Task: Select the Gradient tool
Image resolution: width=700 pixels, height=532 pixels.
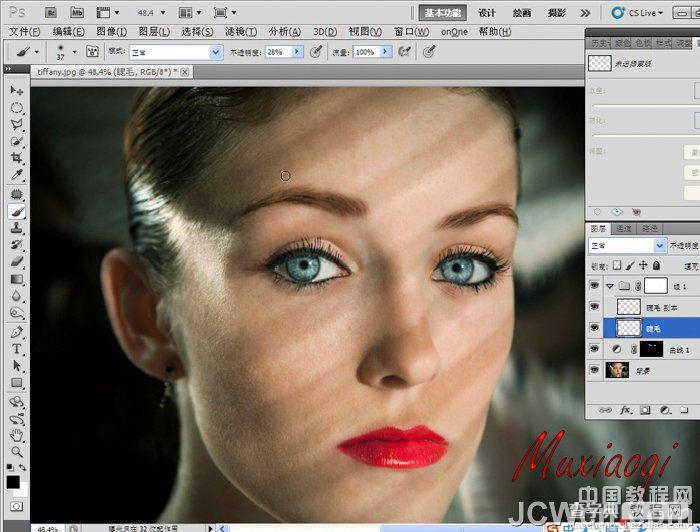Action: (17, 279)
